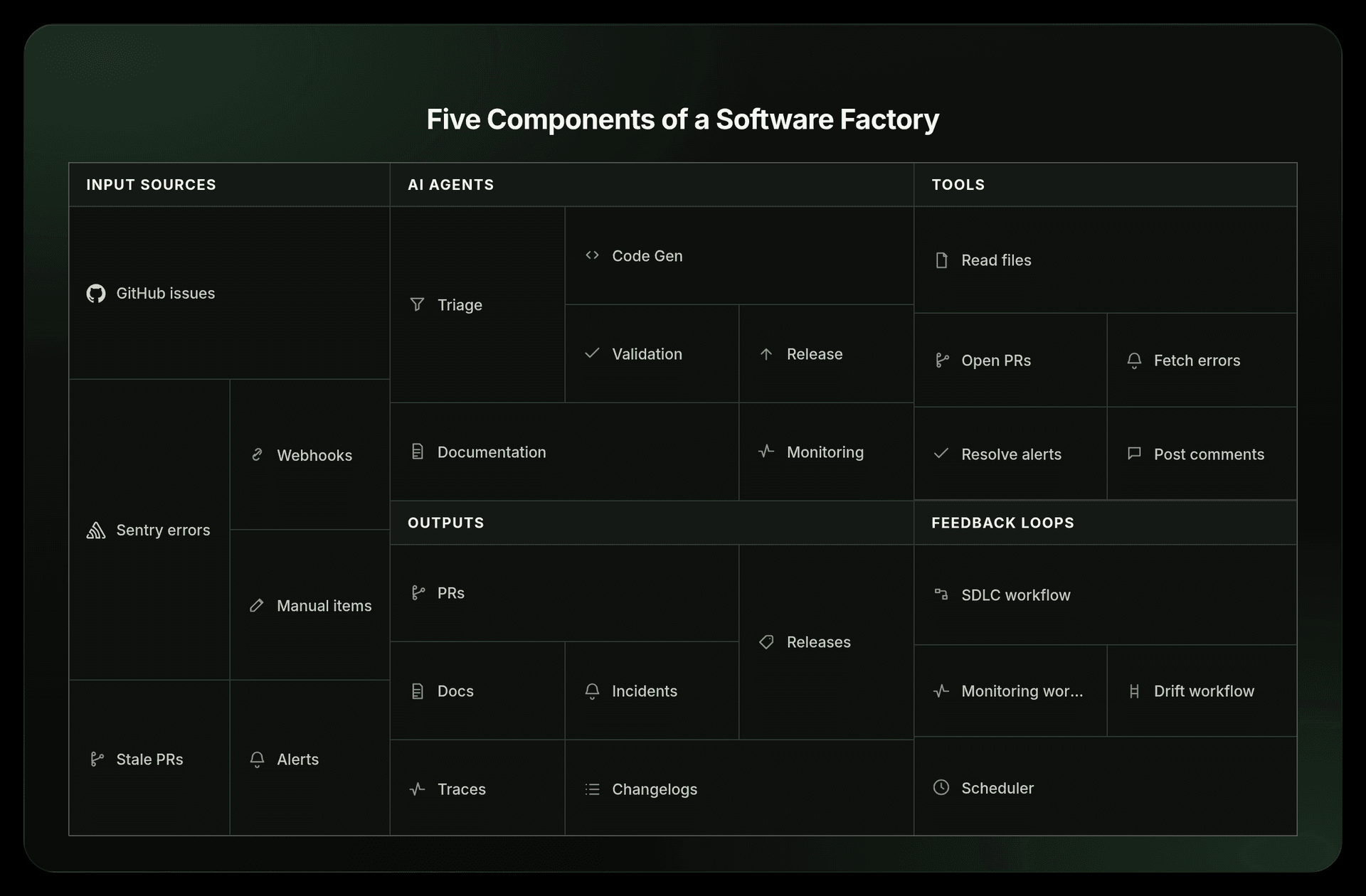Click the Stale PRs label
Image resolution: width=1366 pixels, height=896 pixels.
[x=149, y=759]
